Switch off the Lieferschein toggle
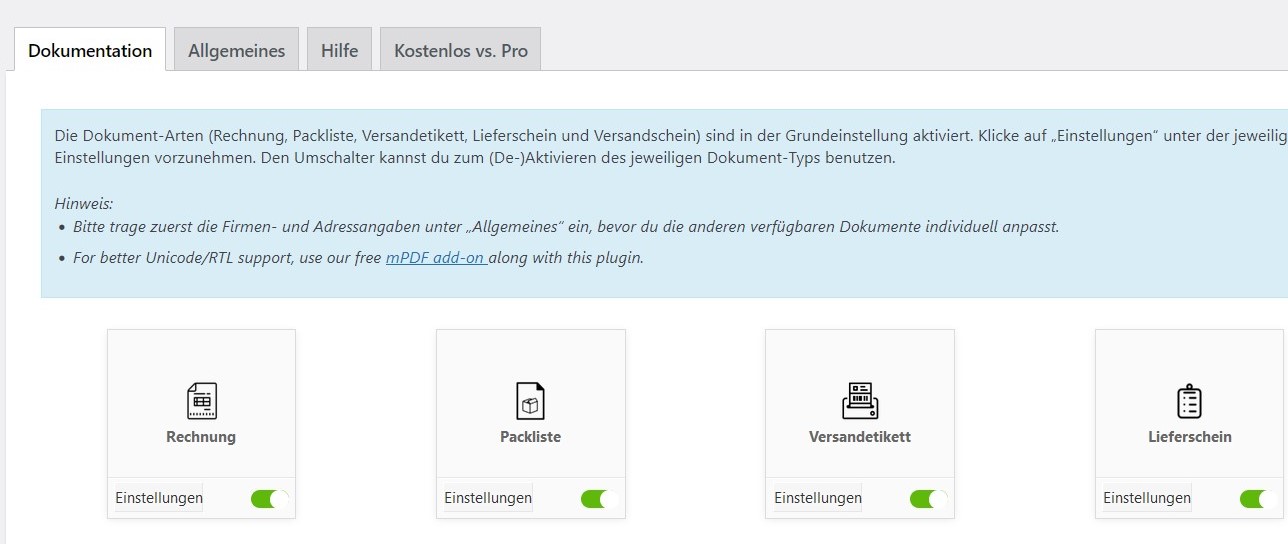1288x544 pixels. tap(1257, 498)
